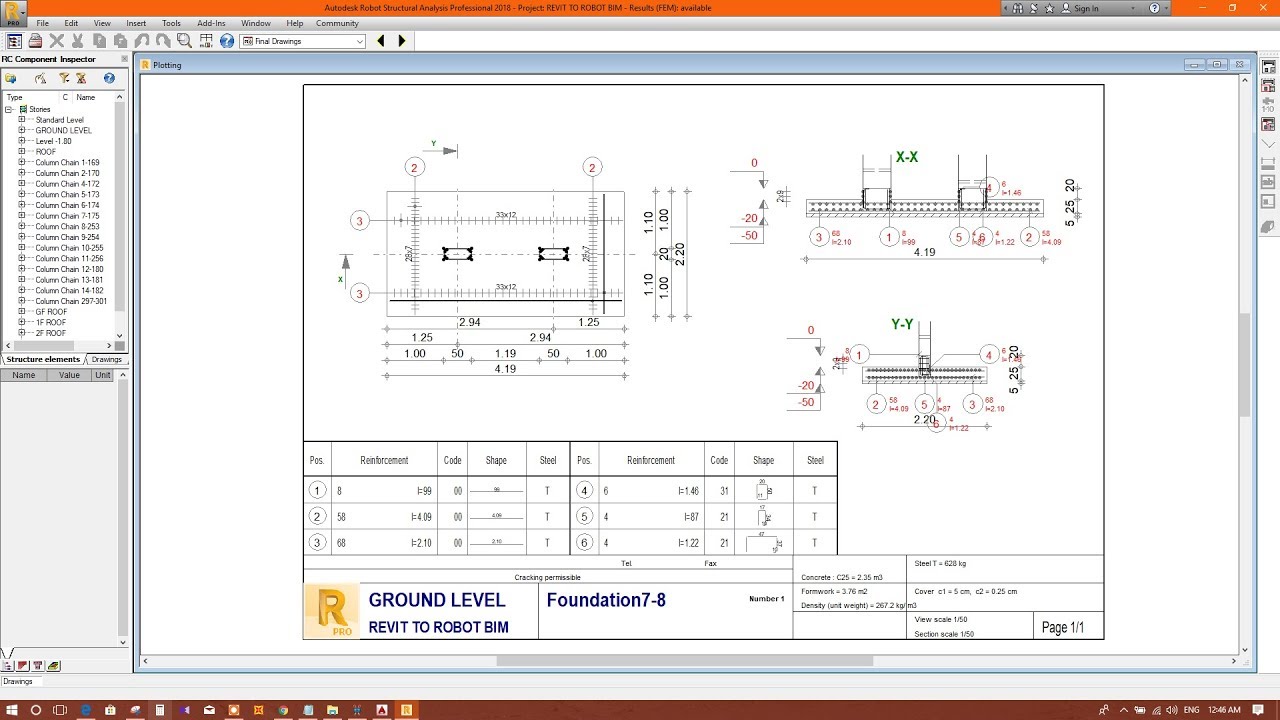Collapse the Stories root tree node
This screenshot has height=720, width=1280.
pyautogui.click(x=9, y=109)
